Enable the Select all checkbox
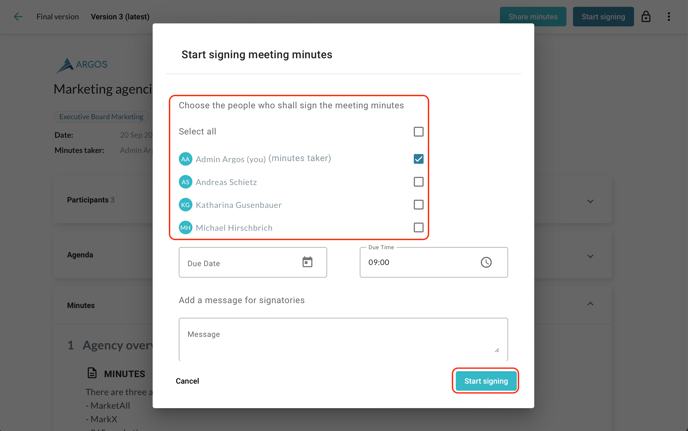Screen dimensions: 688x431 point(418,132)
